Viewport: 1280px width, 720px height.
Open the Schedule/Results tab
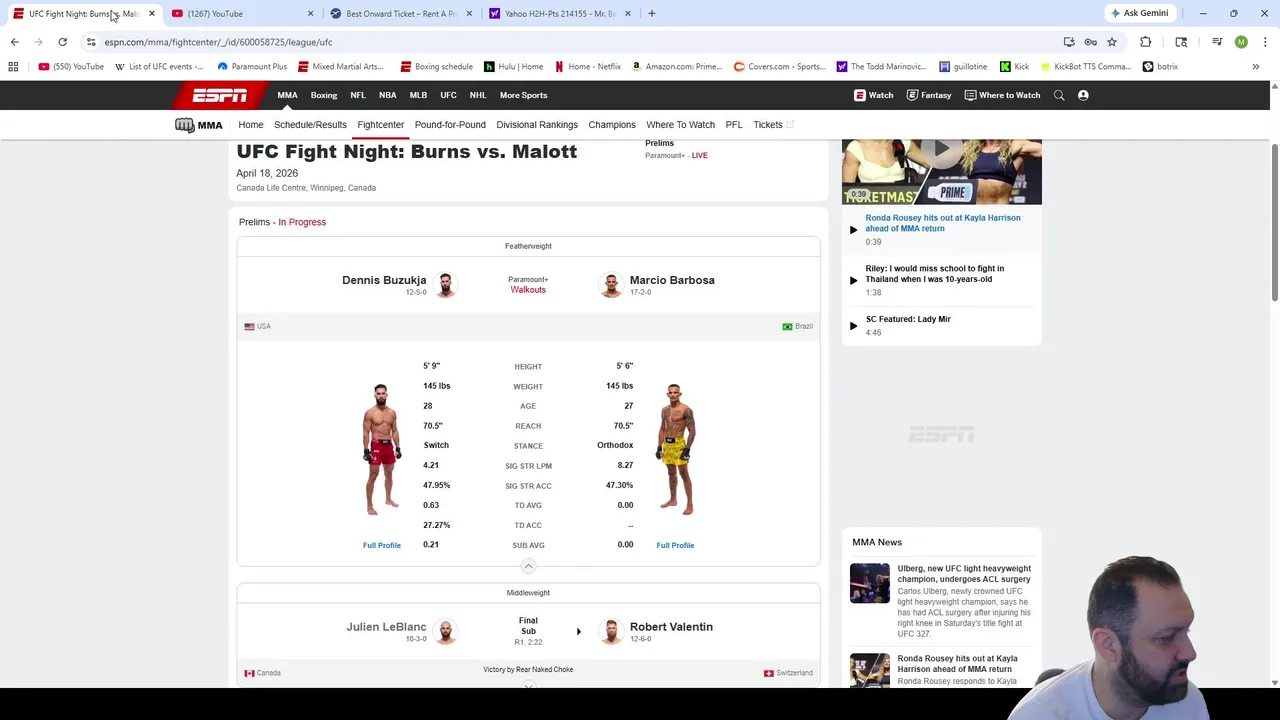click(x=310, y=125)
